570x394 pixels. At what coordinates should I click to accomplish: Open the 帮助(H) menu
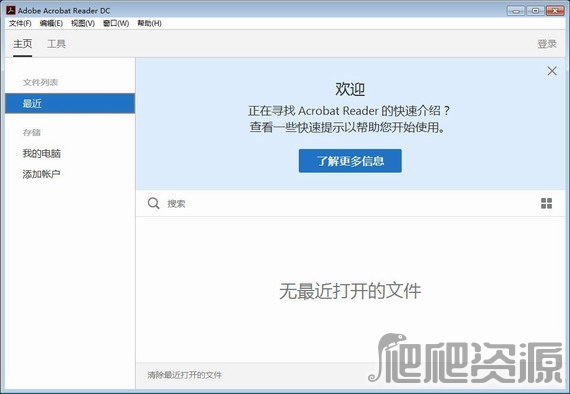point(149,23)
